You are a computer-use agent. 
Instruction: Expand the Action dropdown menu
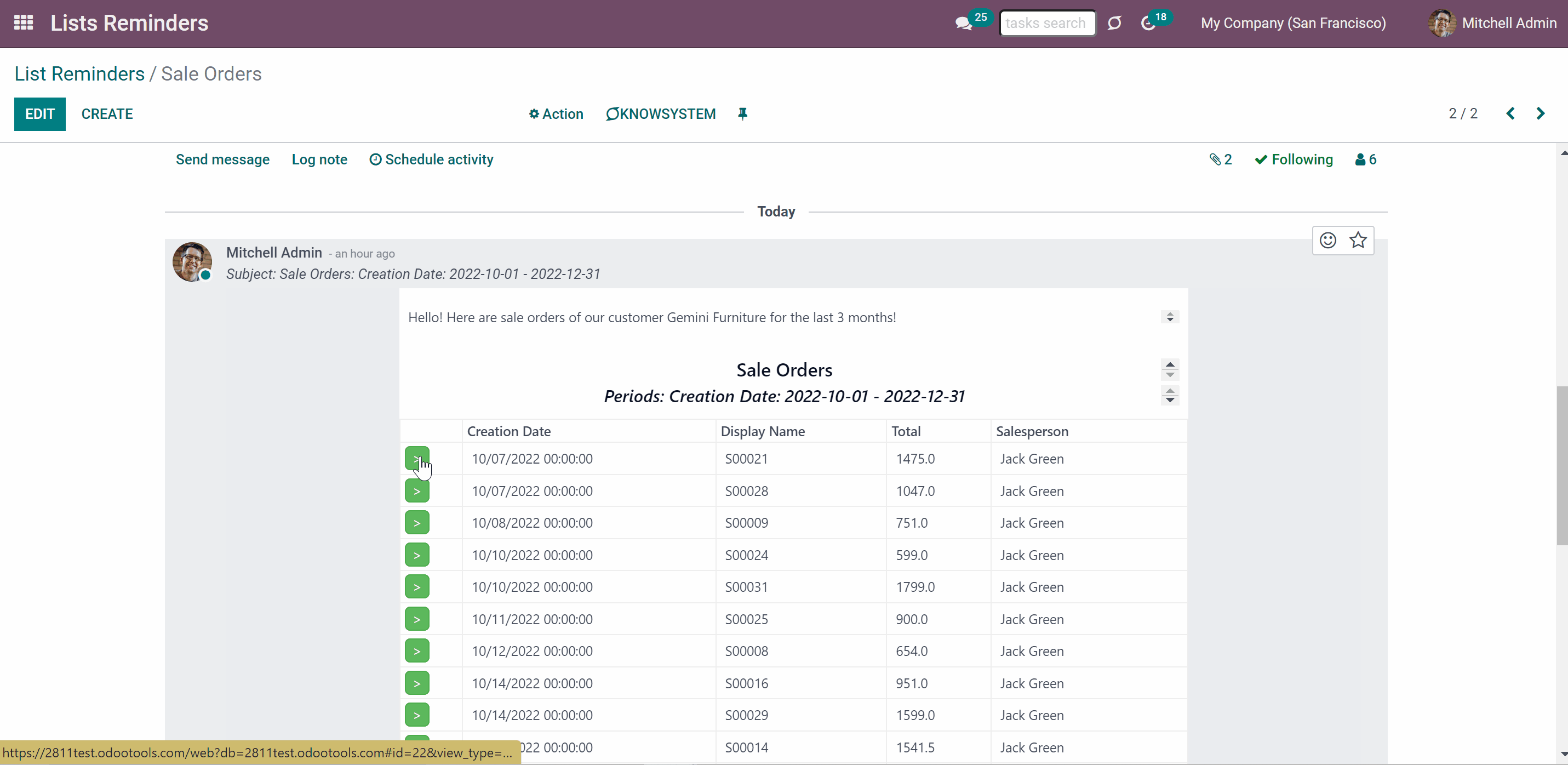click(556, 114)
